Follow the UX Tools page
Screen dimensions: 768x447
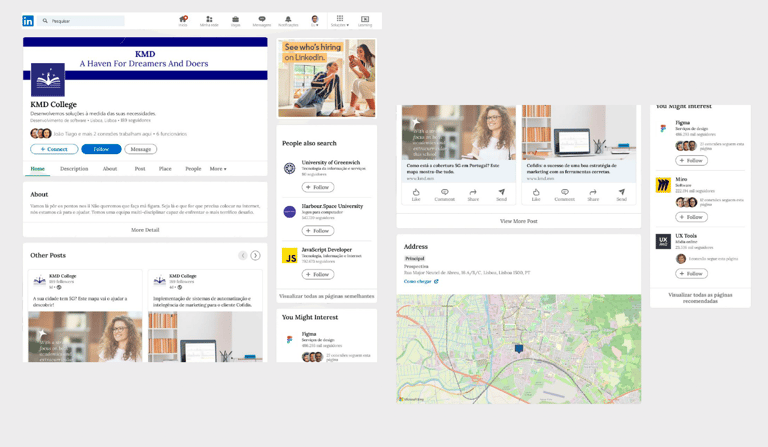click(691, 274)
